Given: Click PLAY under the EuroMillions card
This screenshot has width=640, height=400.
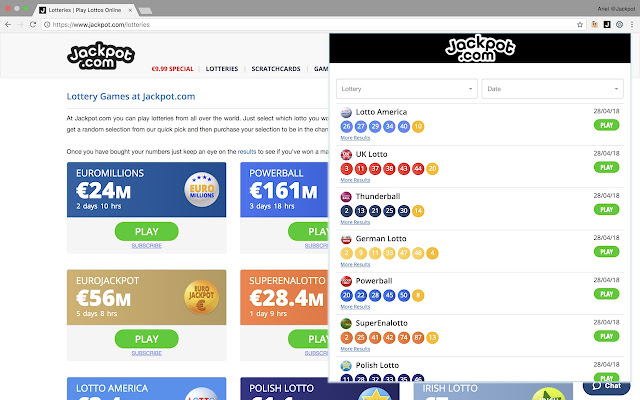Looking at the screenshot, I should point(147,231).
